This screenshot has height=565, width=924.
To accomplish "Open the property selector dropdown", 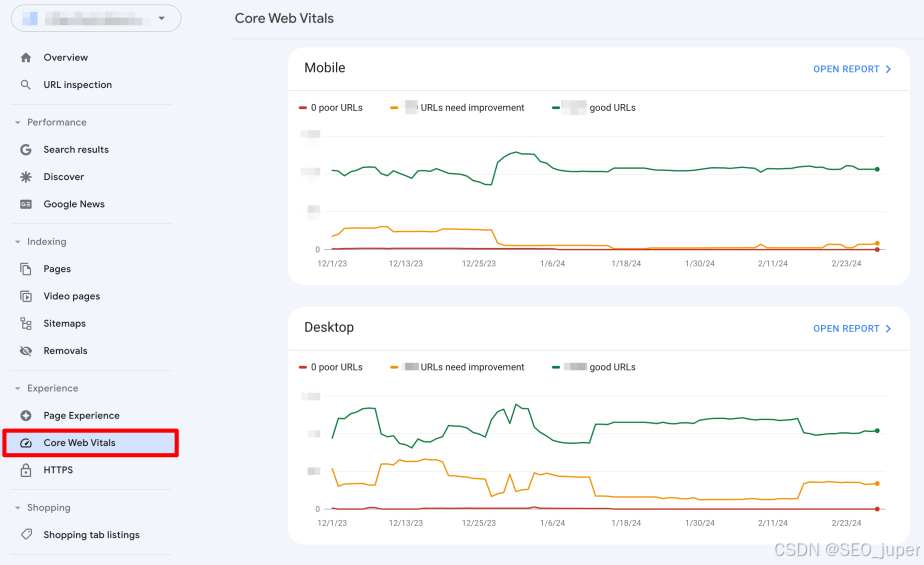I will (x=96, y=18).
